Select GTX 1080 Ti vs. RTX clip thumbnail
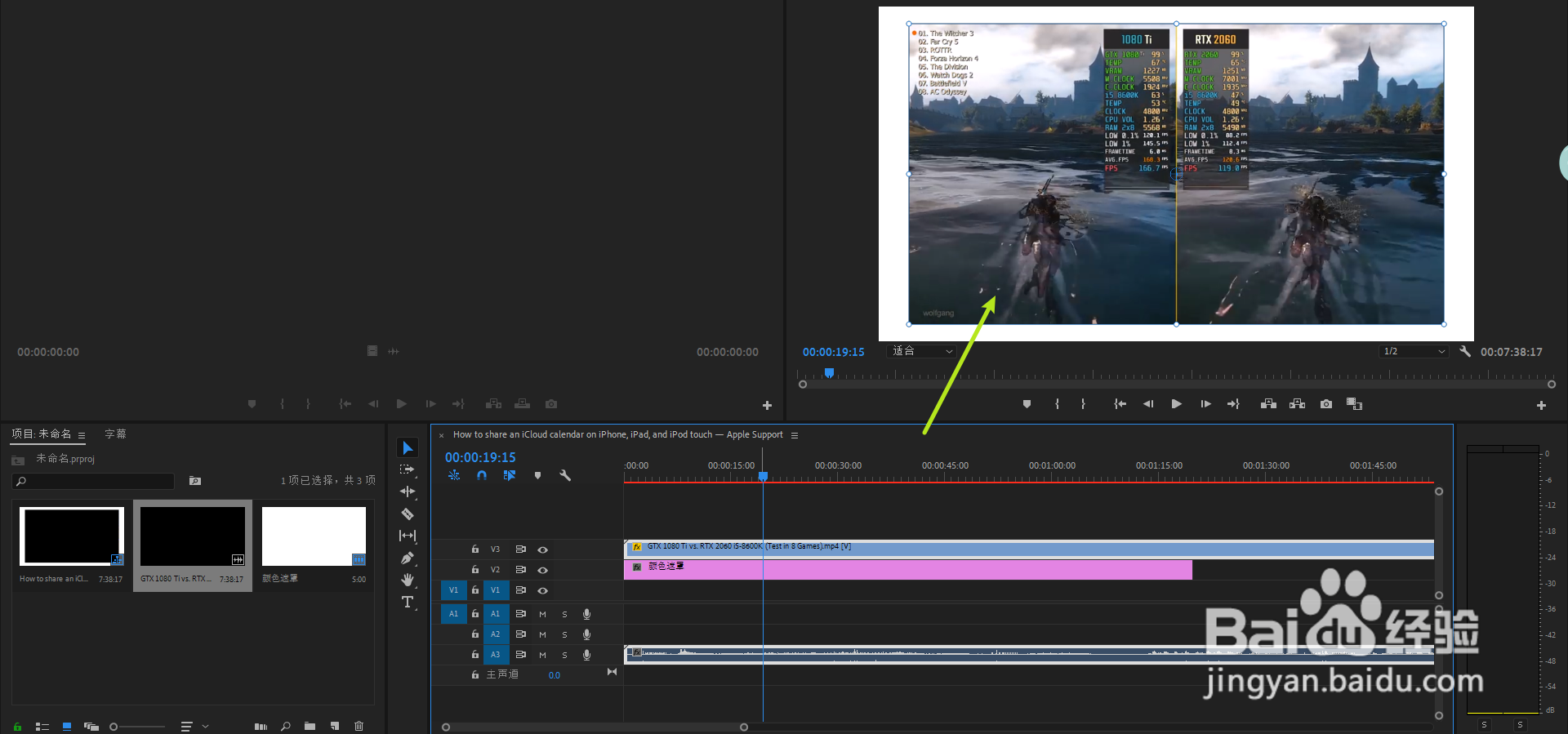The width and height of the screenshot is (1568, 734). [193, 536]
